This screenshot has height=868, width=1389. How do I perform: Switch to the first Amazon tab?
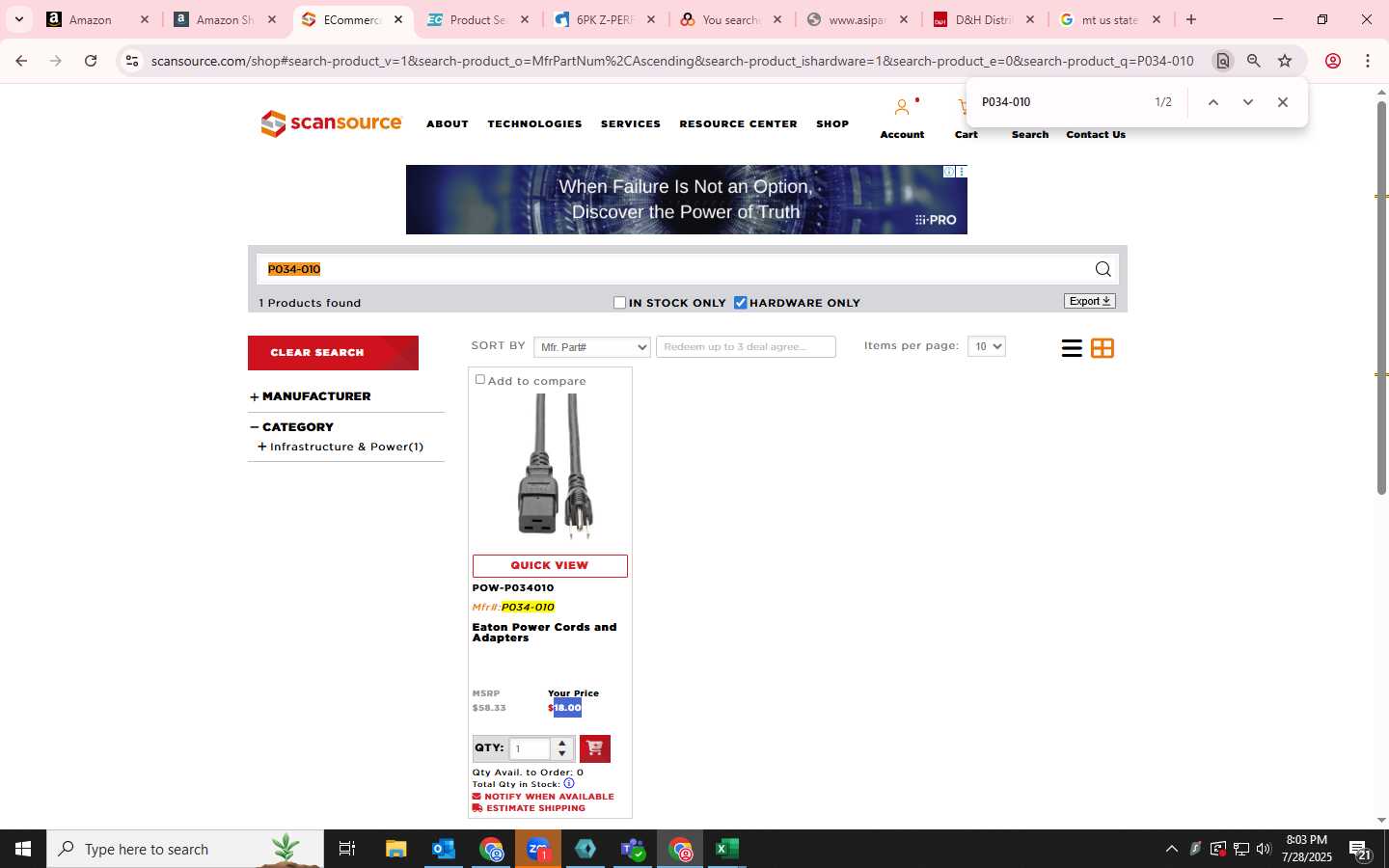(96, 19)
